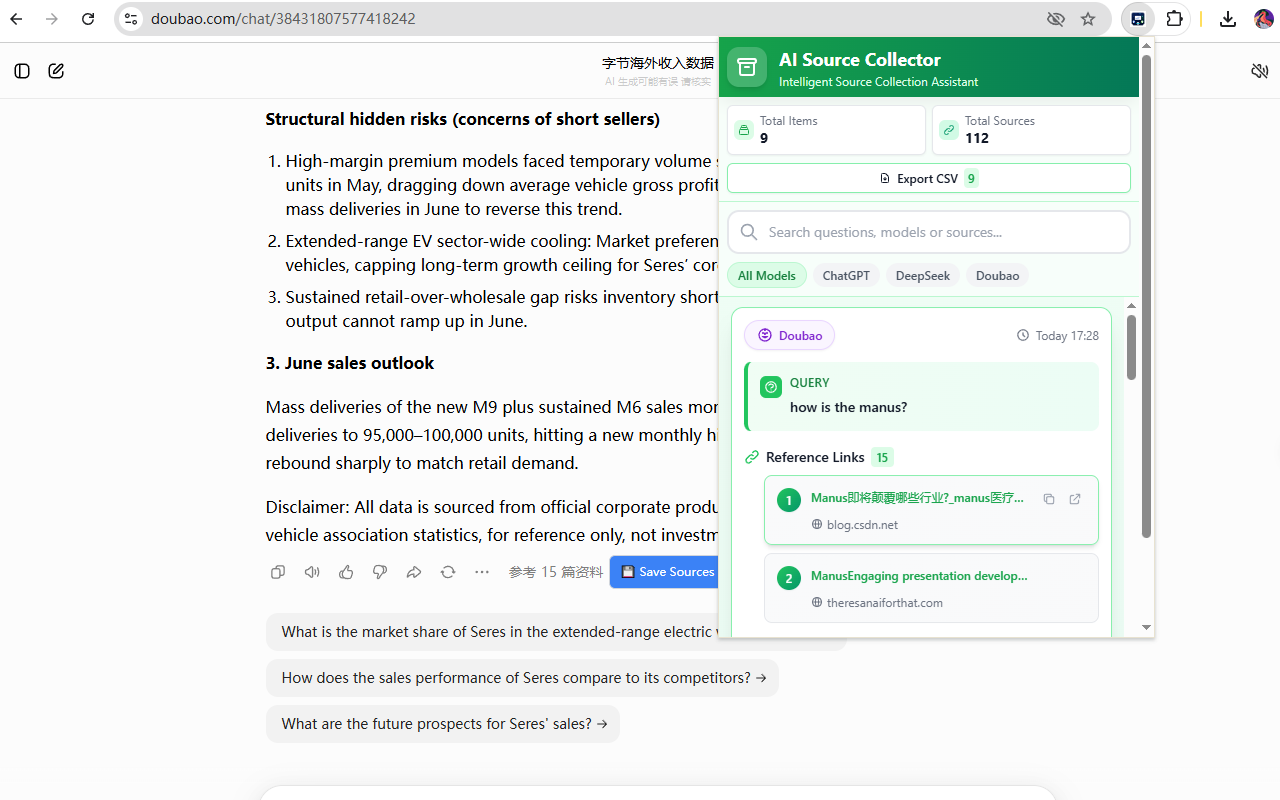Bookmark this page with the star icon
The height and width of the screenshot is (800, 1280).
click(x=1088, y=19)
